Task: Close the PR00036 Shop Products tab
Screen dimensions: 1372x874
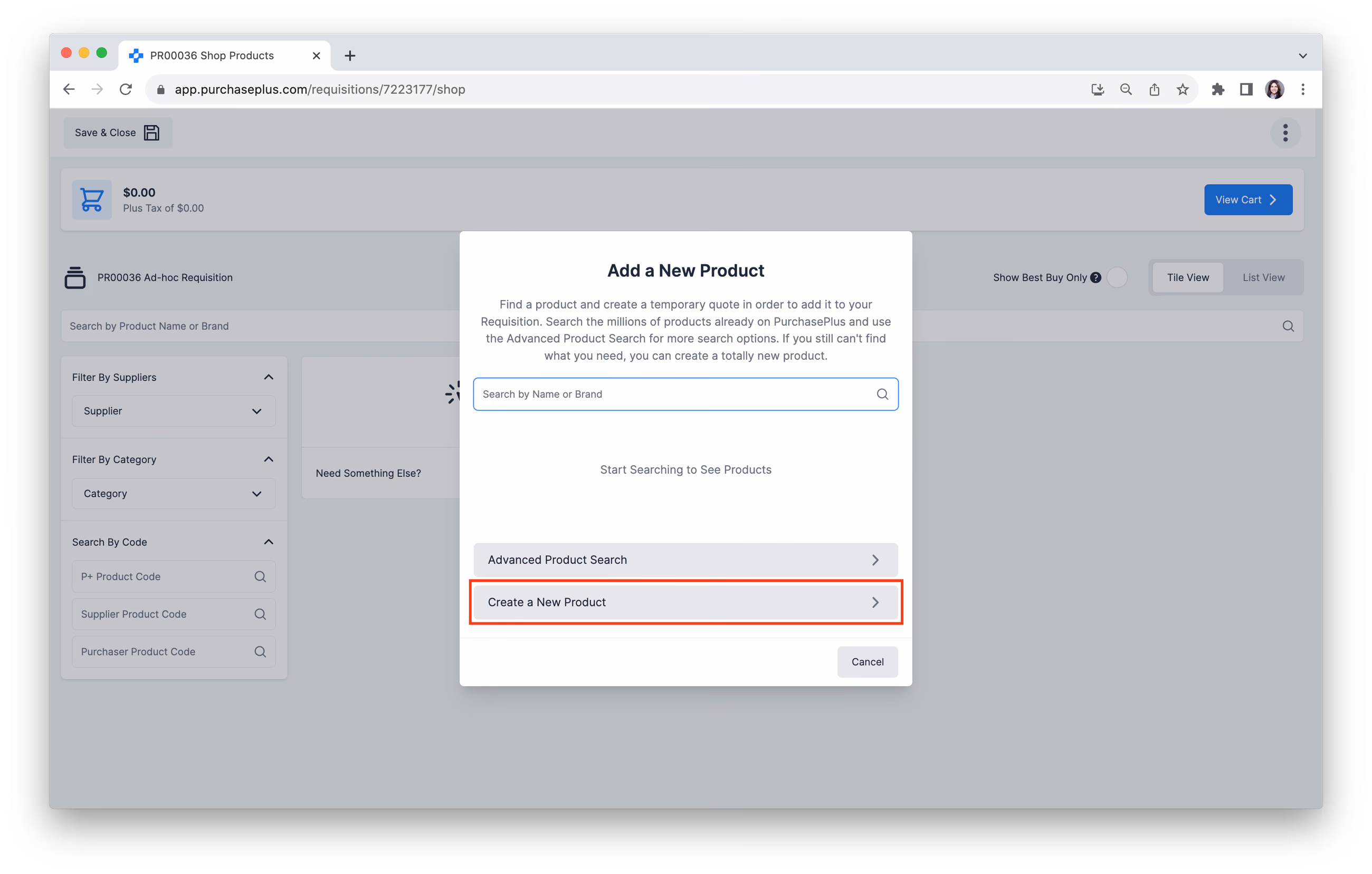Action: tap(316, 55)
